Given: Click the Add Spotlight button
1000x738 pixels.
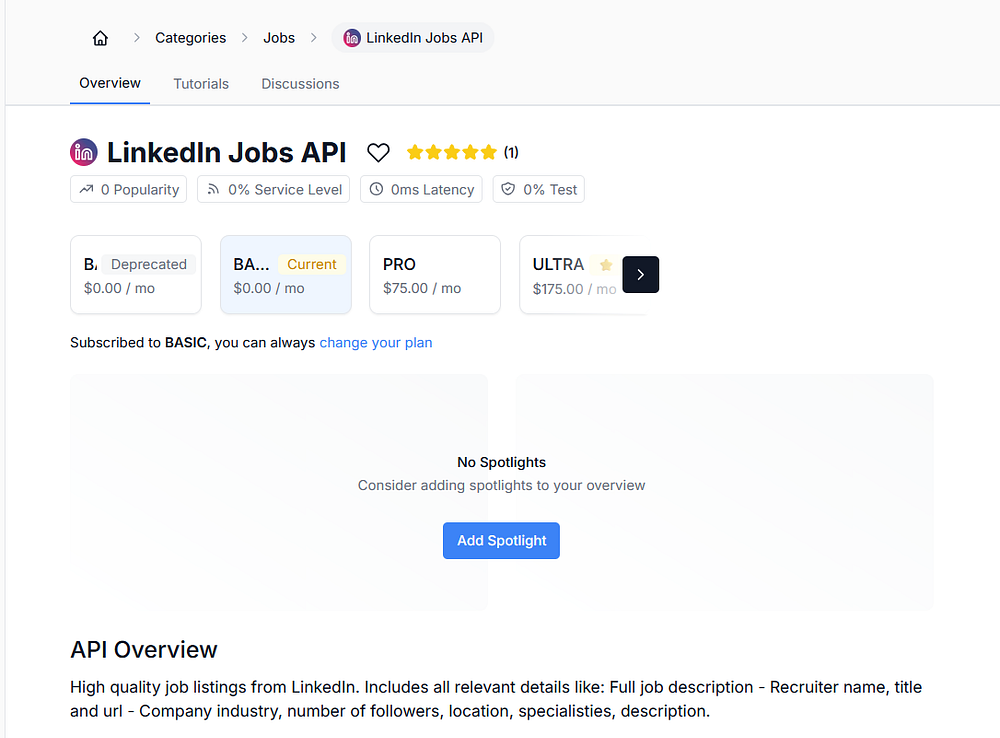Looking at the screenshot, I should click(x=501, y=541).
